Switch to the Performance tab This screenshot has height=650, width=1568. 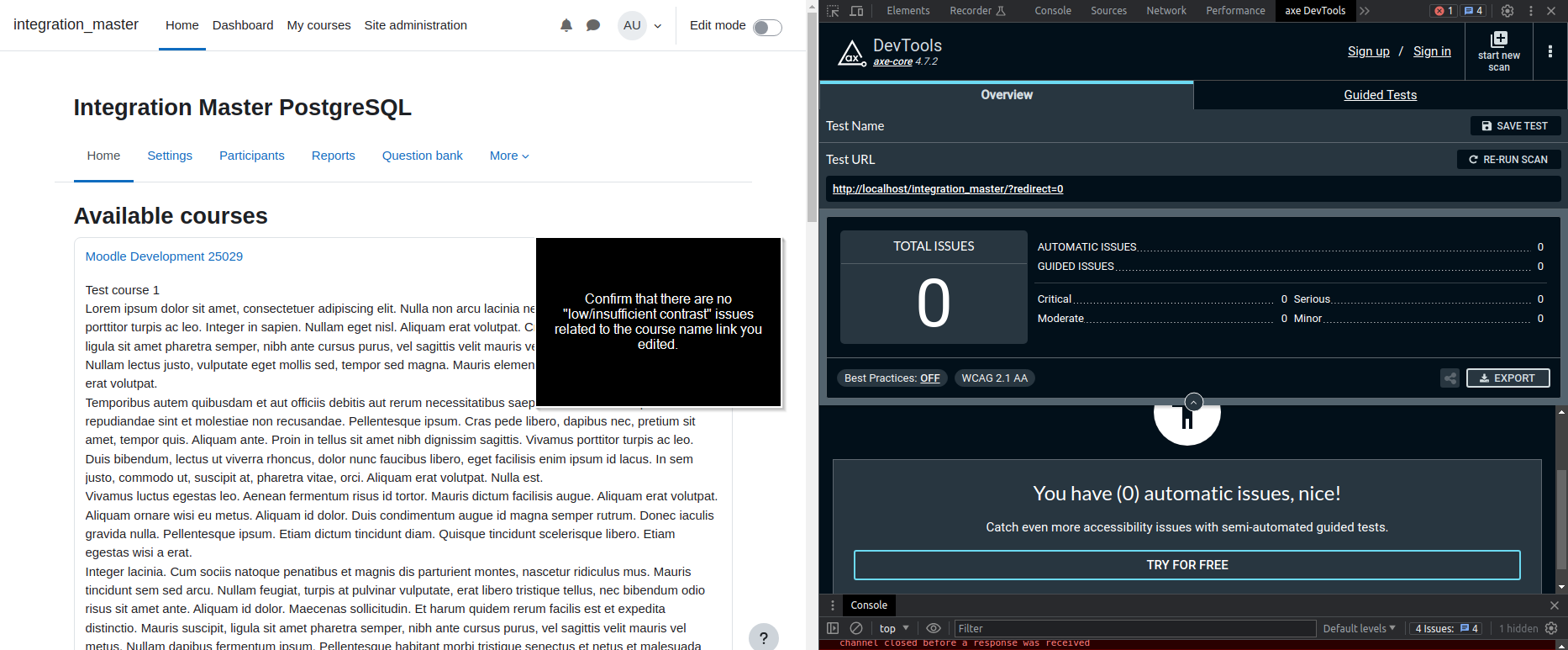click(1235, 11)
